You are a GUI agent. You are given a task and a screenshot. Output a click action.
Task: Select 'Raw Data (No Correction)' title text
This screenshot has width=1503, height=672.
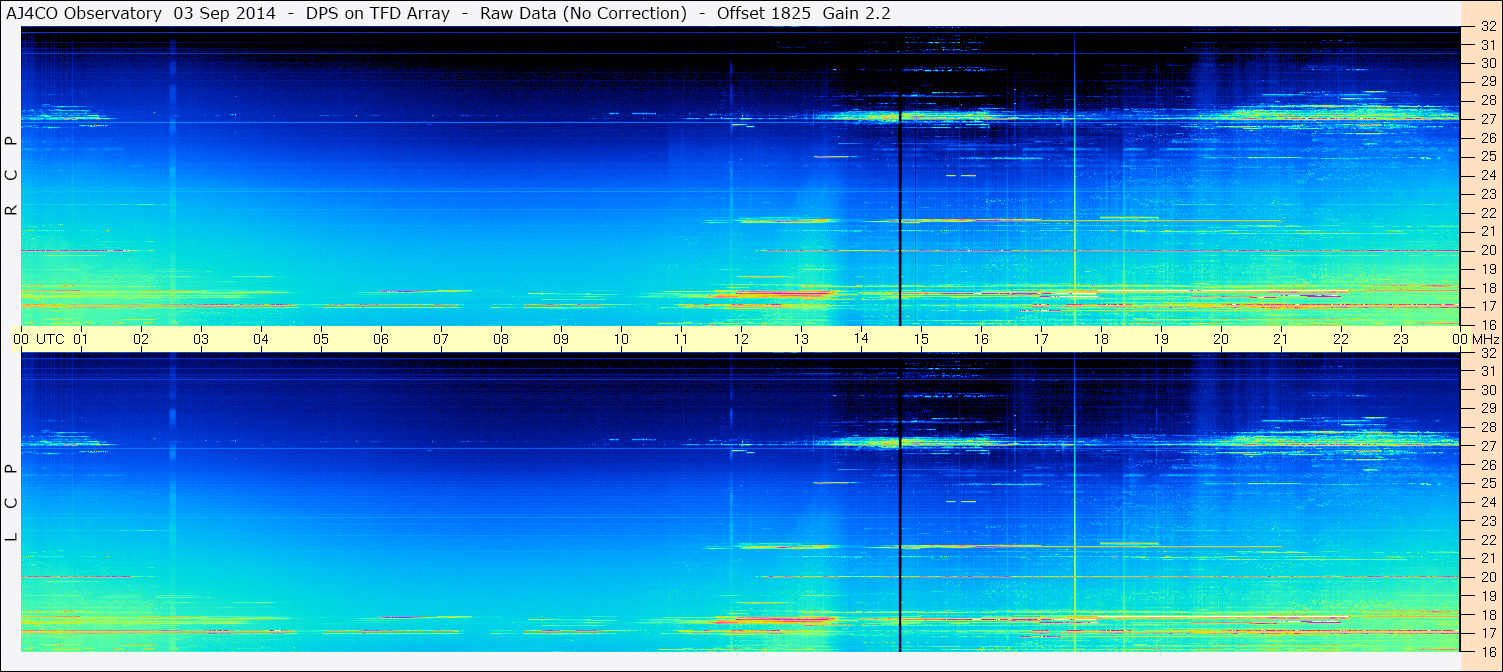click(x=583, y=14)
